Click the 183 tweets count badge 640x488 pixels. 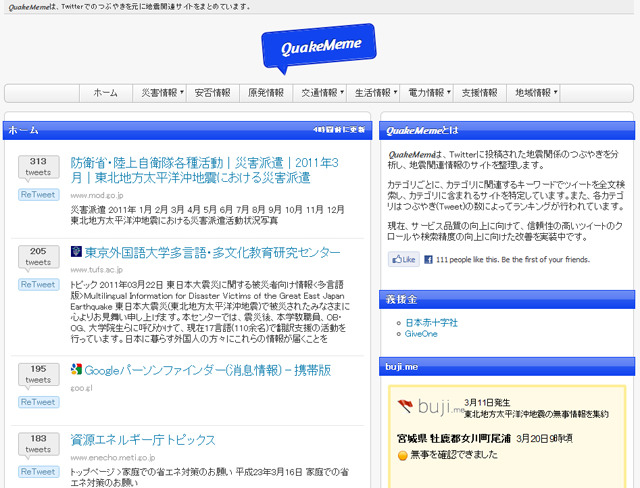[x=38, y=444]
